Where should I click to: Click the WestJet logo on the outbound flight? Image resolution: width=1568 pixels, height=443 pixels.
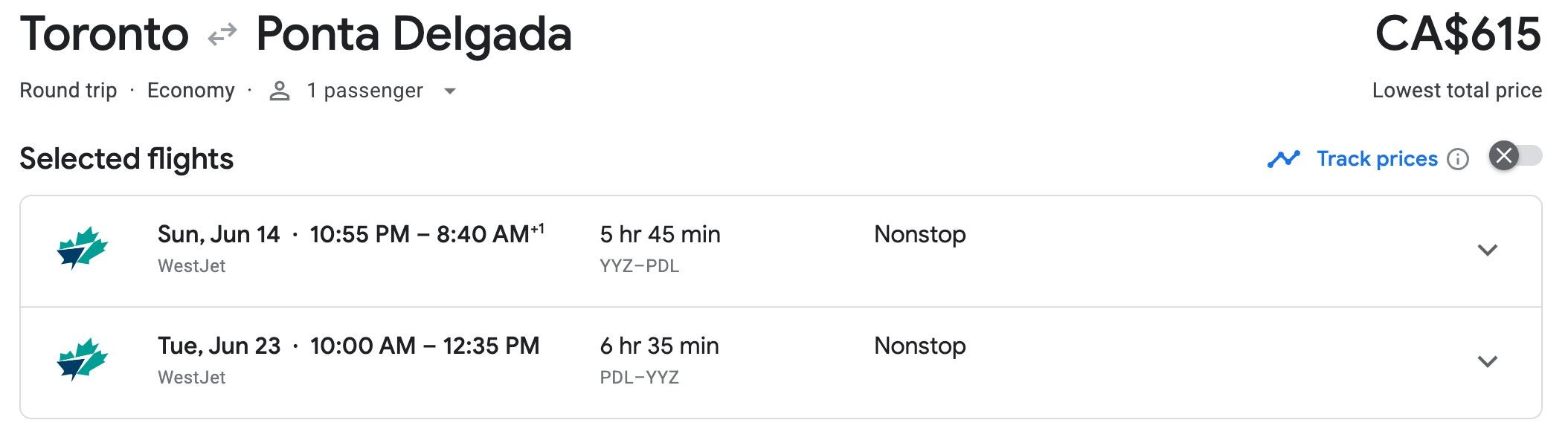tap(82, 248)
